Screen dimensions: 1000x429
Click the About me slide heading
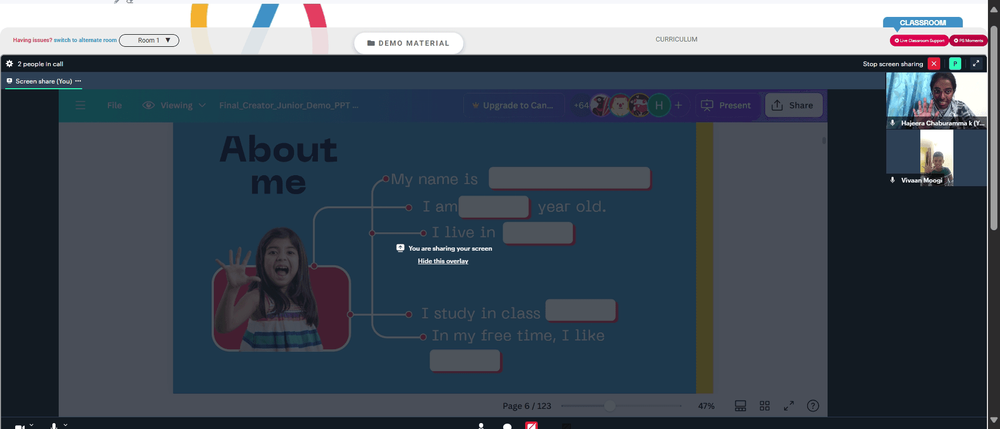click(278, 165)
